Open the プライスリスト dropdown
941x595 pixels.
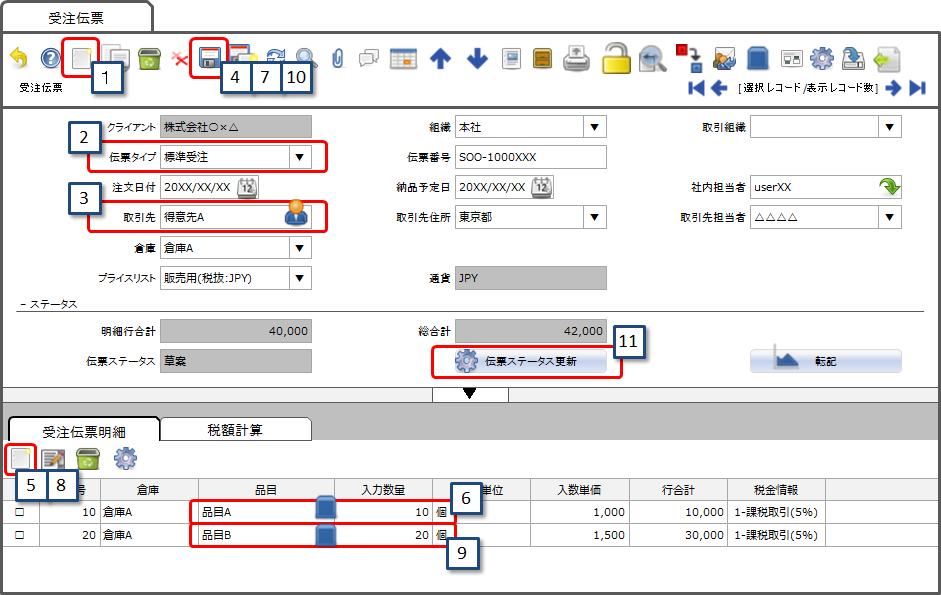tap(299, 278)
